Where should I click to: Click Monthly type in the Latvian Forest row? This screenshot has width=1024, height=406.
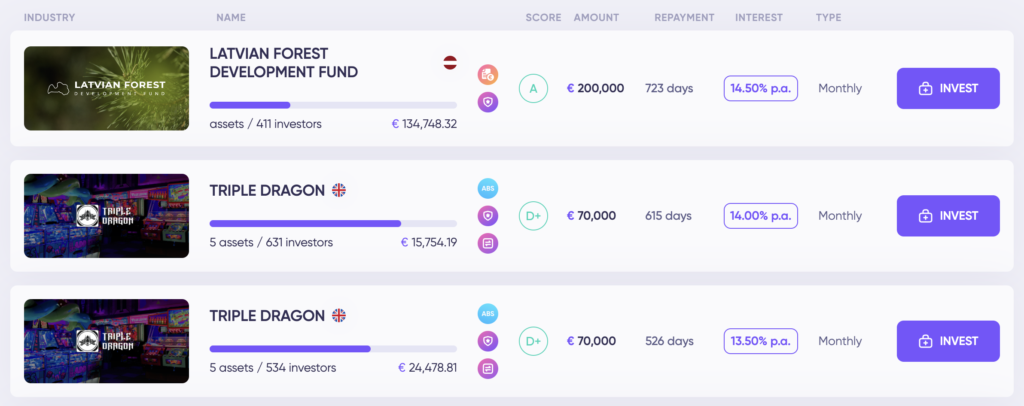(840, 88)
